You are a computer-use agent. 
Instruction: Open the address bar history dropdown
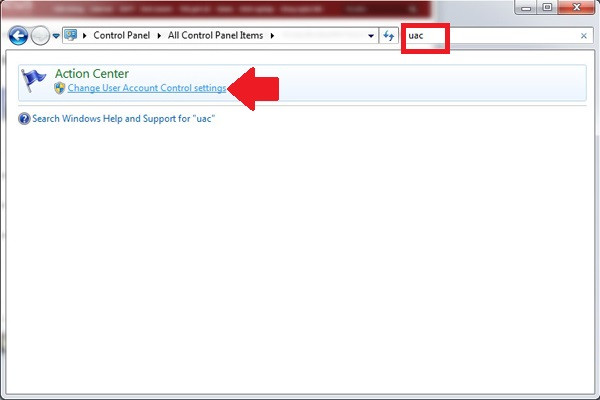click(x=371, y=36)
